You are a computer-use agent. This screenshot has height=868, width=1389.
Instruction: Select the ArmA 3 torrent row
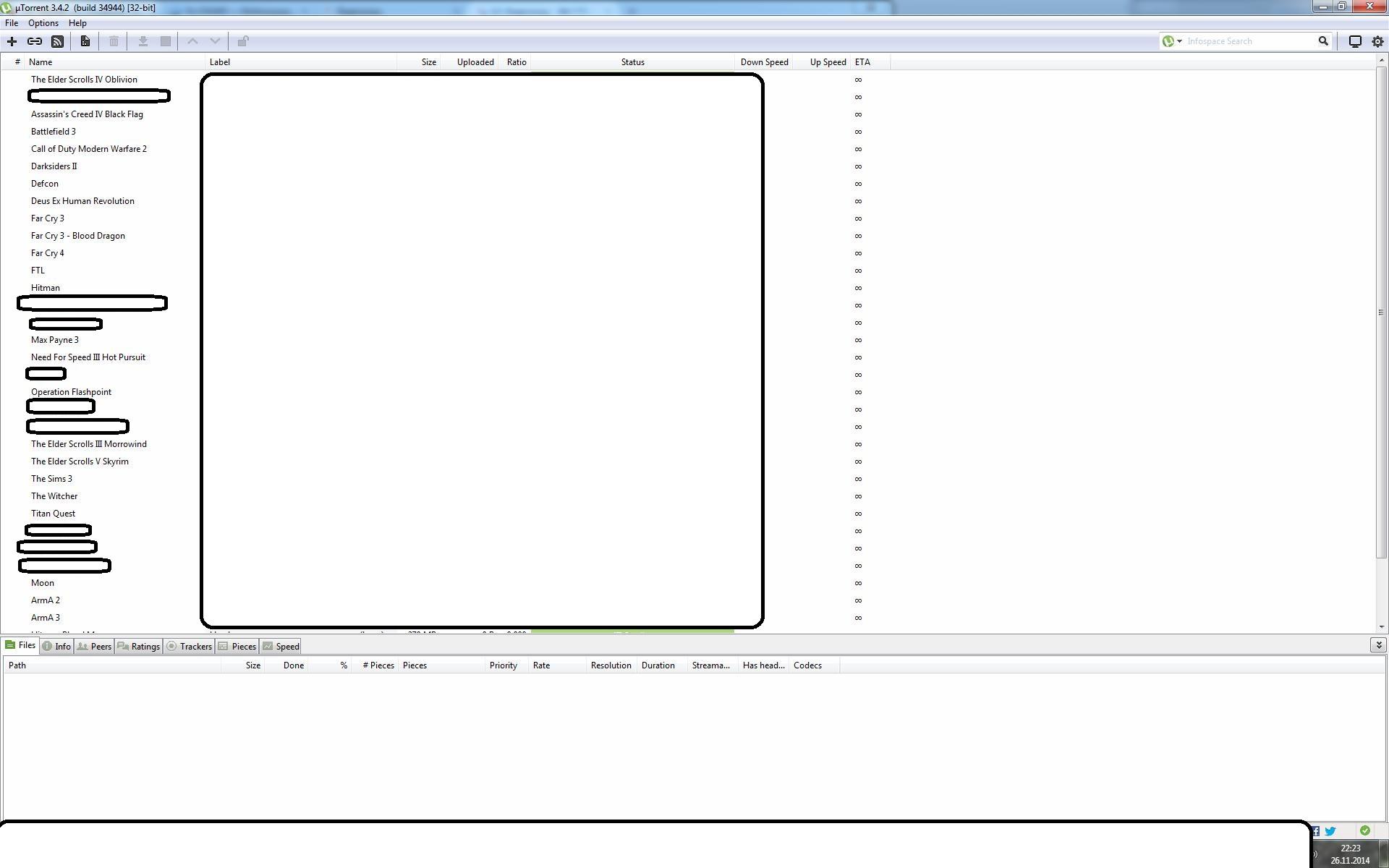pos(46,618)
